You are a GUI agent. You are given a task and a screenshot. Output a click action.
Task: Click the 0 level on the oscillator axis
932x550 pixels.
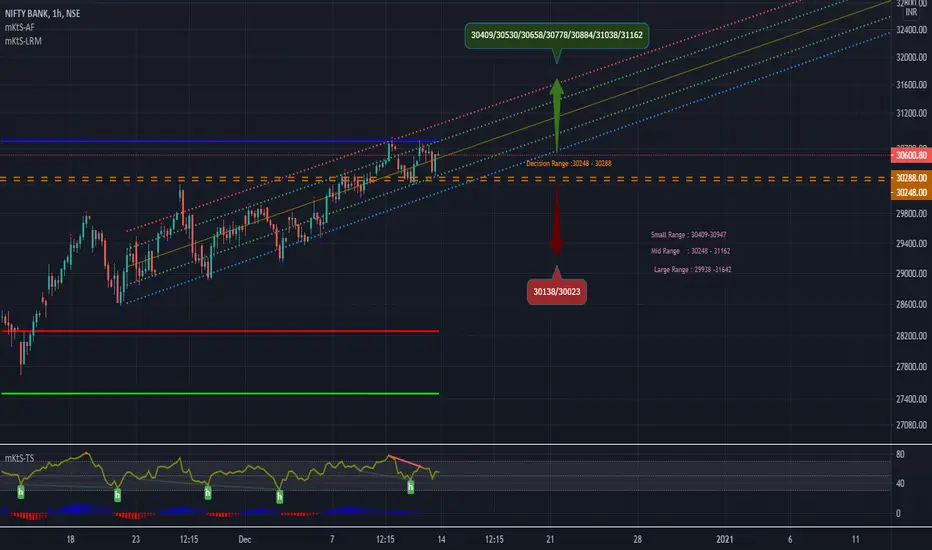898,513
